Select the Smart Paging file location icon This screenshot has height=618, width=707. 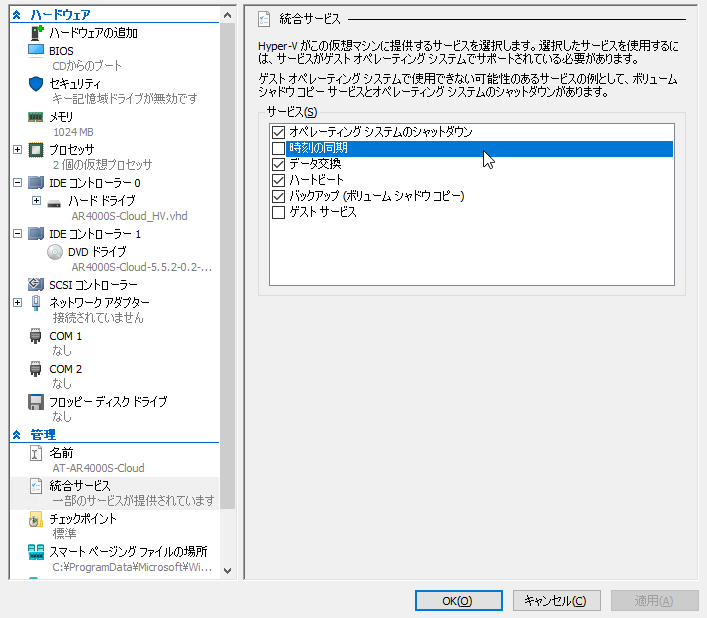pos(36,552)
